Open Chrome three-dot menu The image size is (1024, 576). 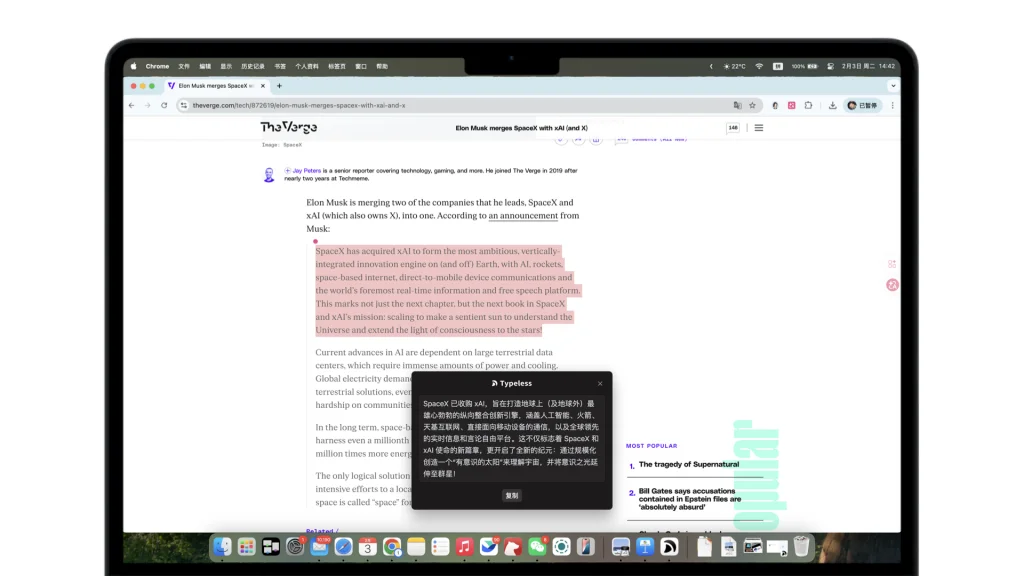[893, 105]
